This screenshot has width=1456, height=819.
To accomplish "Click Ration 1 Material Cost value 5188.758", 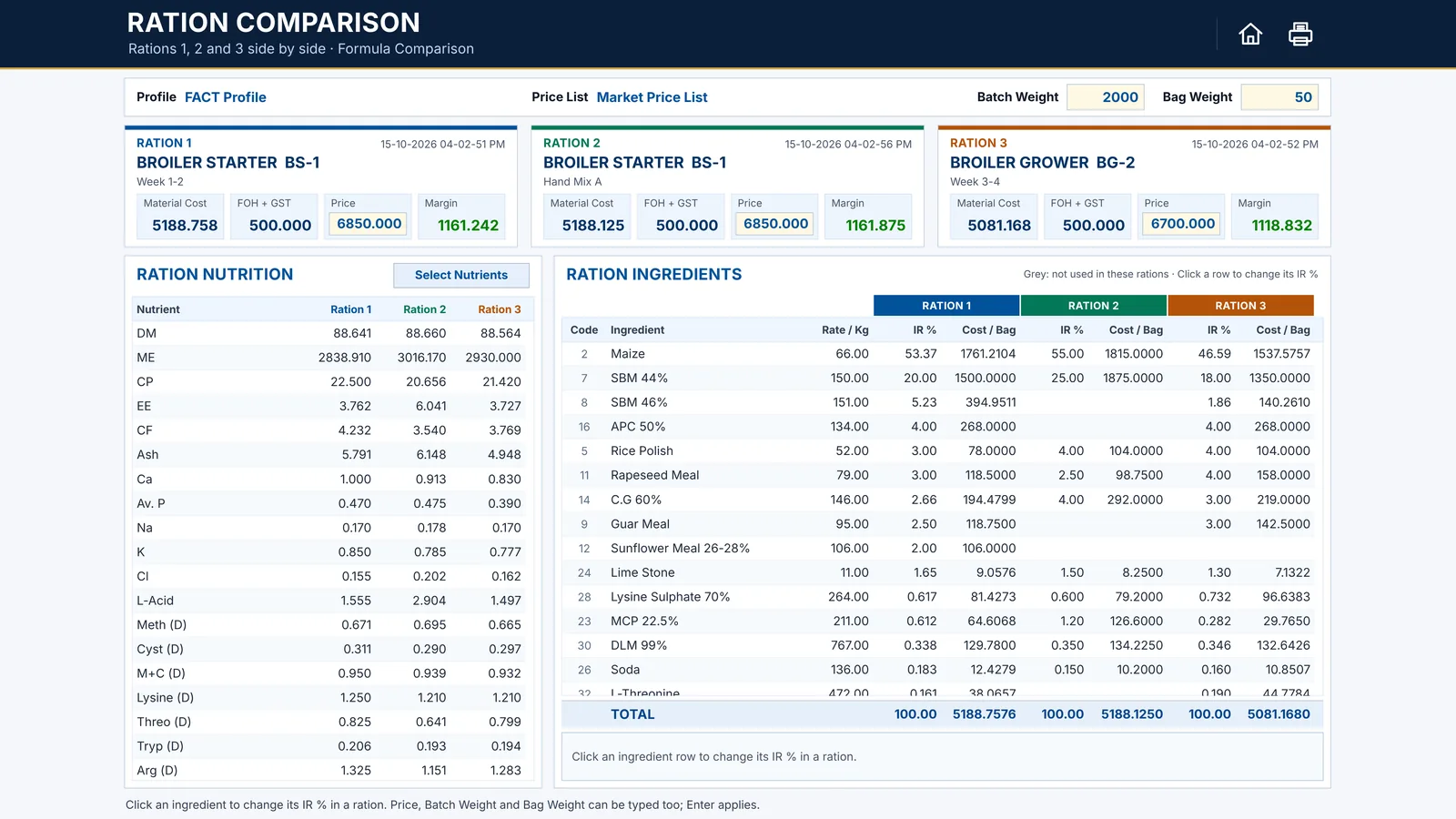I will 185,226.
